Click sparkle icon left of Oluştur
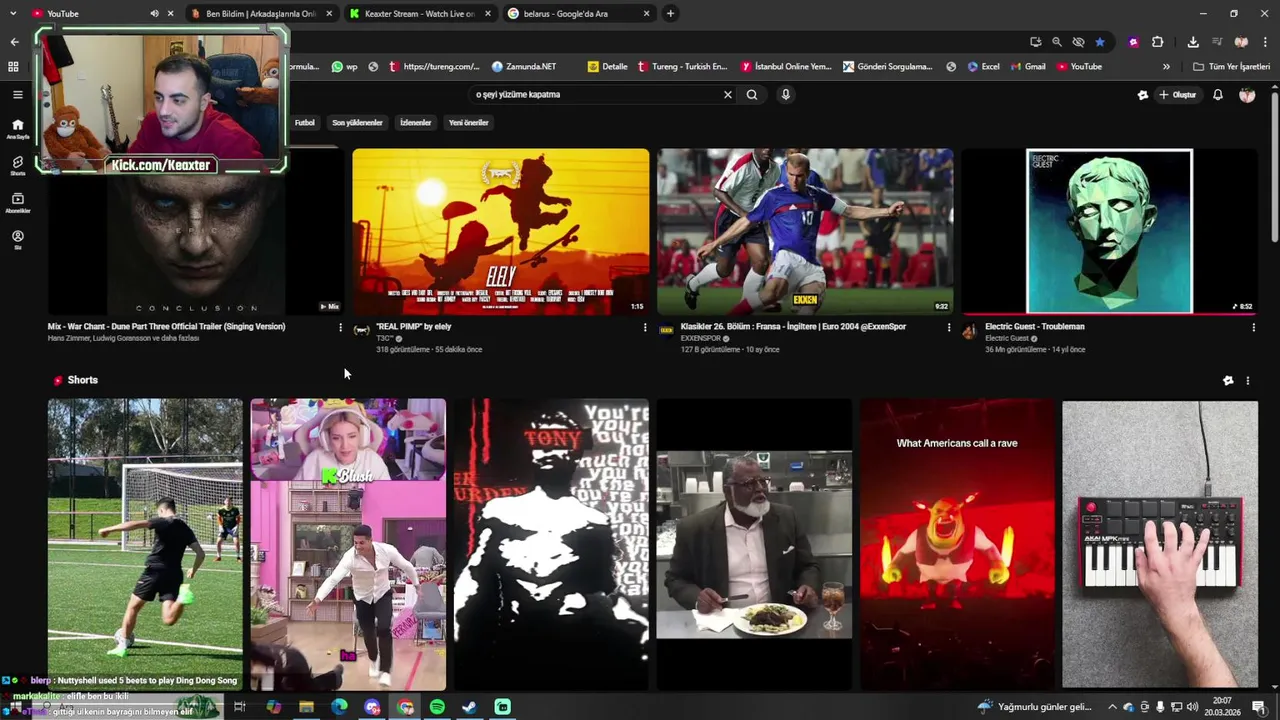This screenshot has width=1280, height=720. point(1143,95)
